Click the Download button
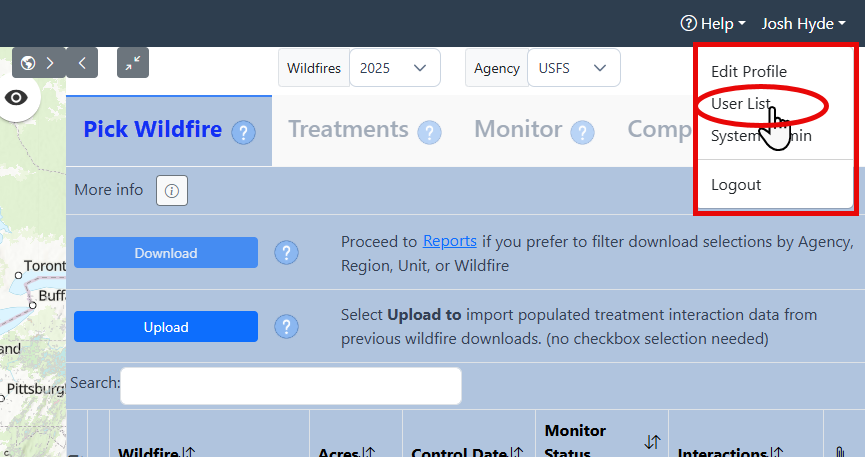This screenshot has width=865, height=457. pyautogui.click(x=166, y=253)
